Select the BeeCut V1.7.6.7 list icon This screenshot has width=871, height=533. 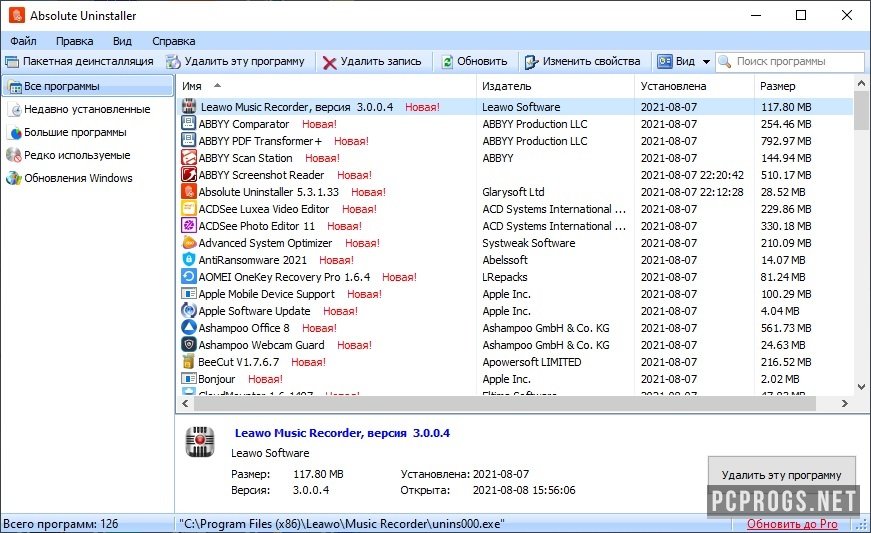[x=189, y=362]
